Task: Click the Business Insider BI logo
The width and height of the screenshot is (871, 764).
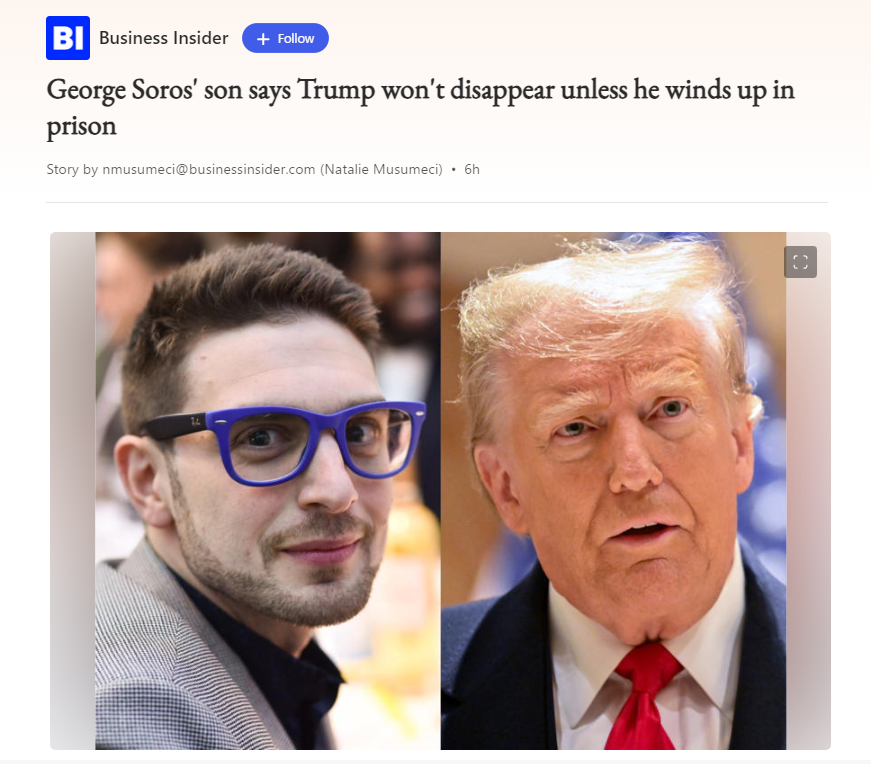Action: (x=68, y=38)
